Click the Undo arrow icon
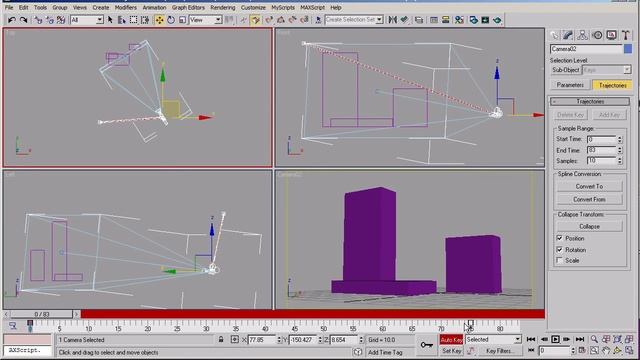 11,20
